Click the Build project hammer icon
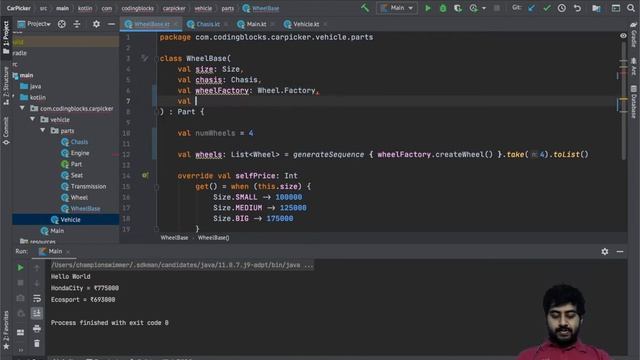 (x=364, y=8)
